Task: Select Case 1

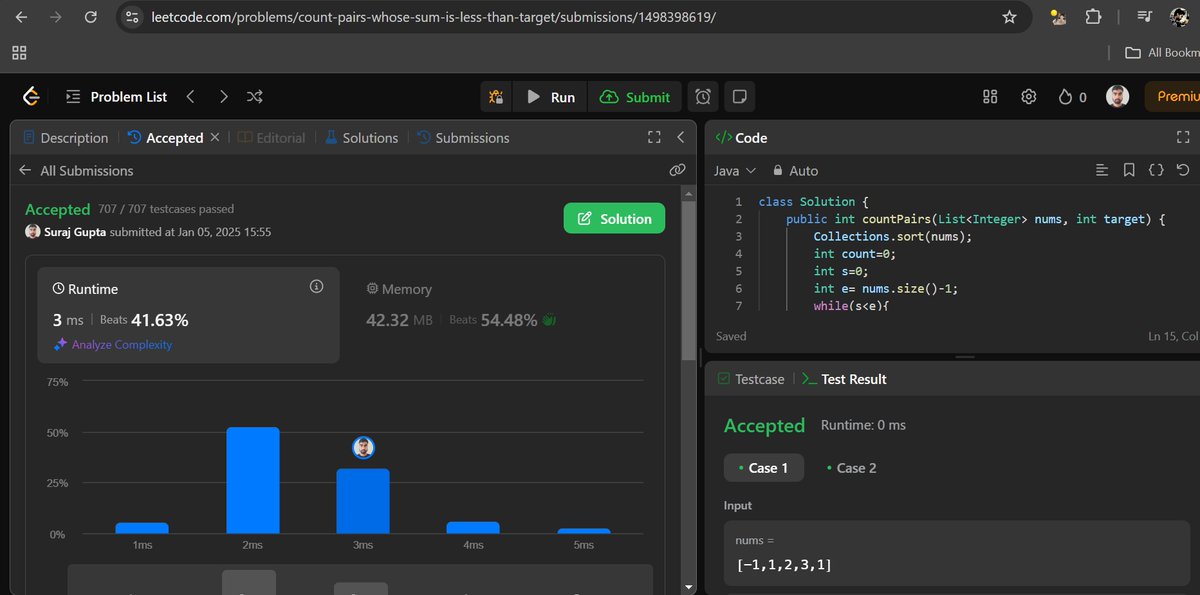Action: click(x=764, y=468)
